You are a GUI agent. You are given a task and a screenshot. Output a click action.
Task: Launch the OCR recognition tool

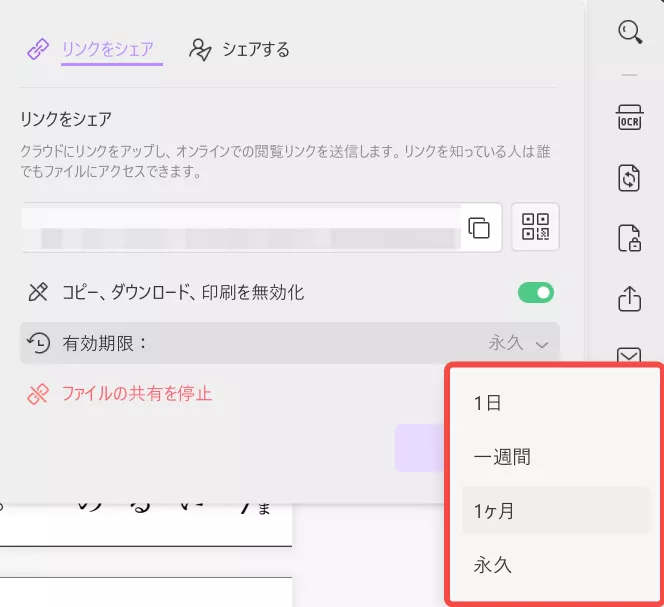click(x=630, y=117)
